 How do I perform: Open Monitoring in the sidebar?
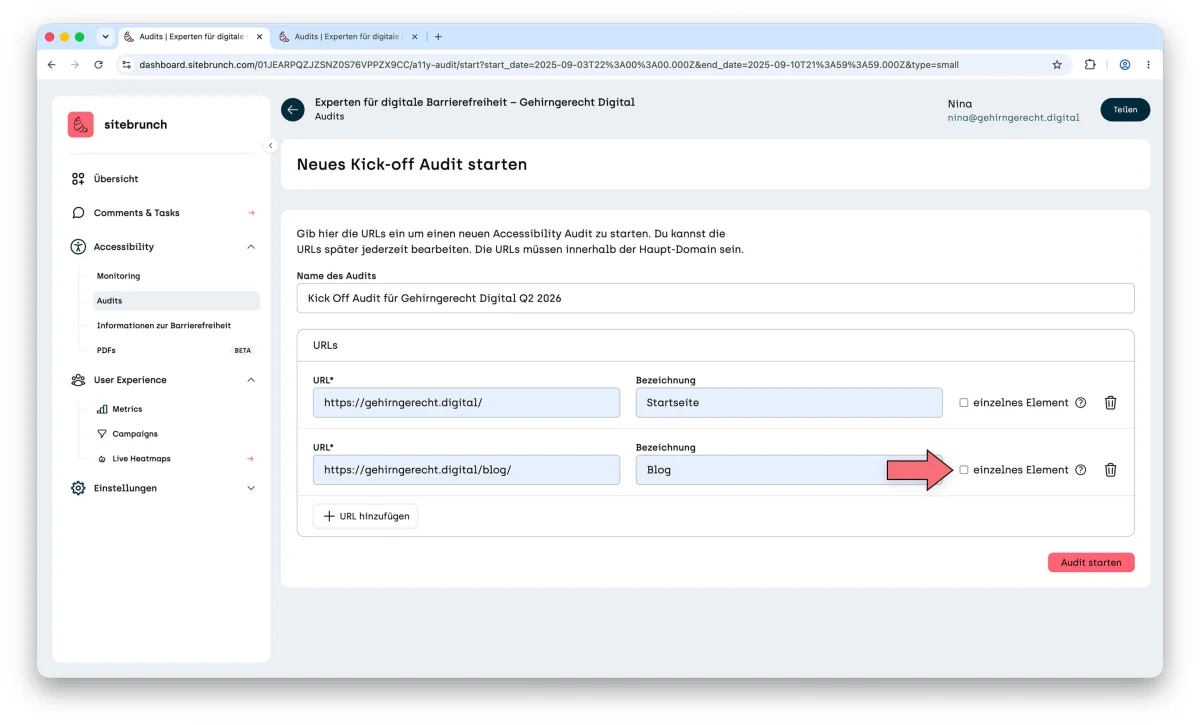118,276
